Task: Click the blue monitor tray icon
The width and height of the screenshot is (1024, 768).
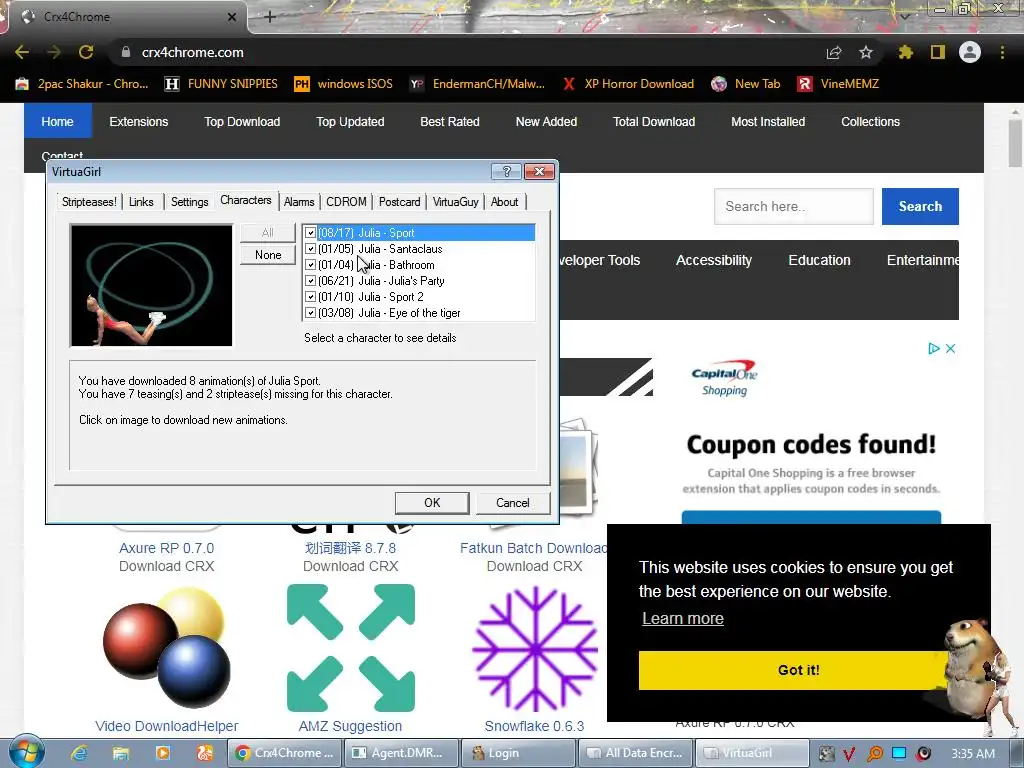Action: click(899, 753)
